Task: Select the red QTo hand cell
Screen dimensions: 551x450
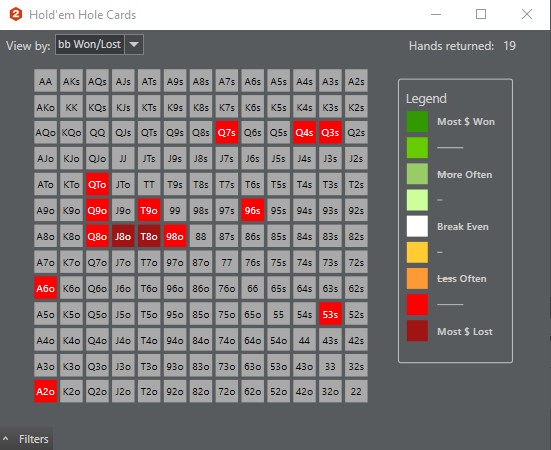Action: [x=97, y=184]
